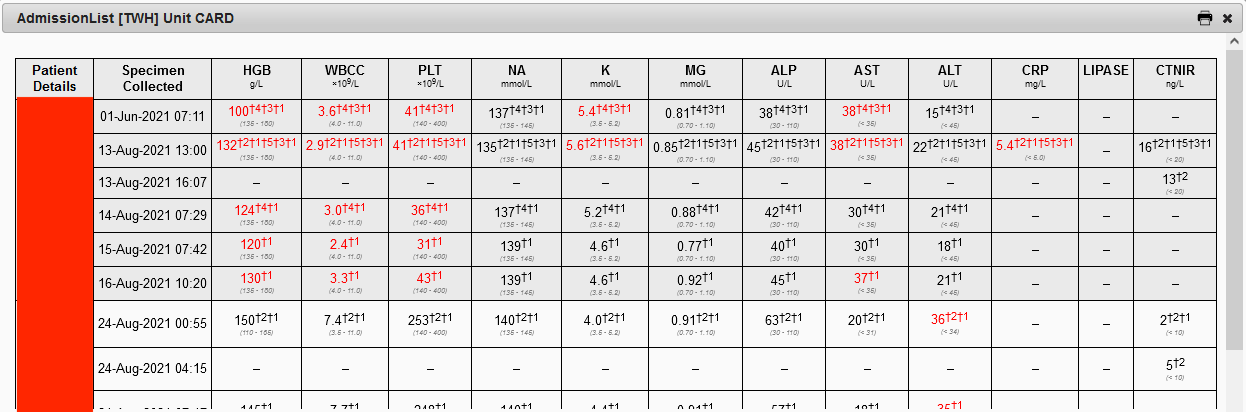Click the MG column header
This screenshot has height=412, width=1246.
click(695, 77)
